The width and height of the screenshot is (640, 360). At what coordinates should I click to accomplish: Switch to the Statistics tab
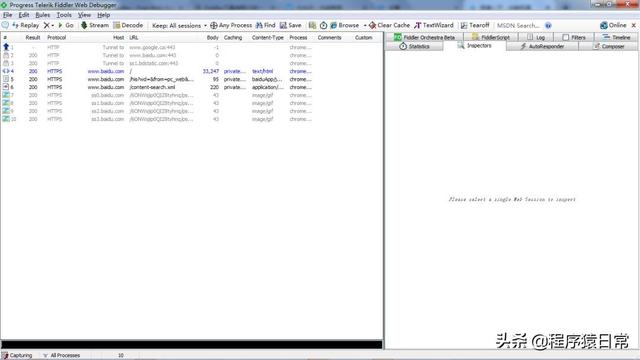pos(414,47)
